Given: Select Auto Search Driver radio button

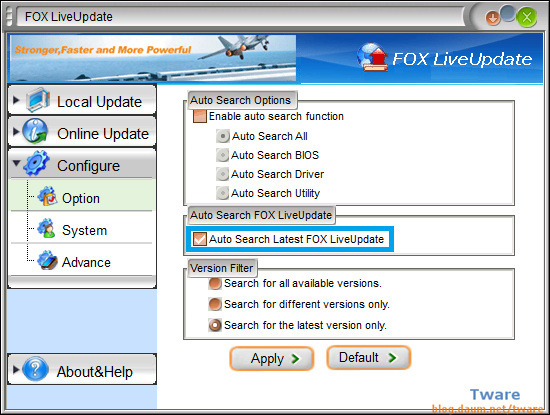Looking at the screenshot, I should coord(222,174).
